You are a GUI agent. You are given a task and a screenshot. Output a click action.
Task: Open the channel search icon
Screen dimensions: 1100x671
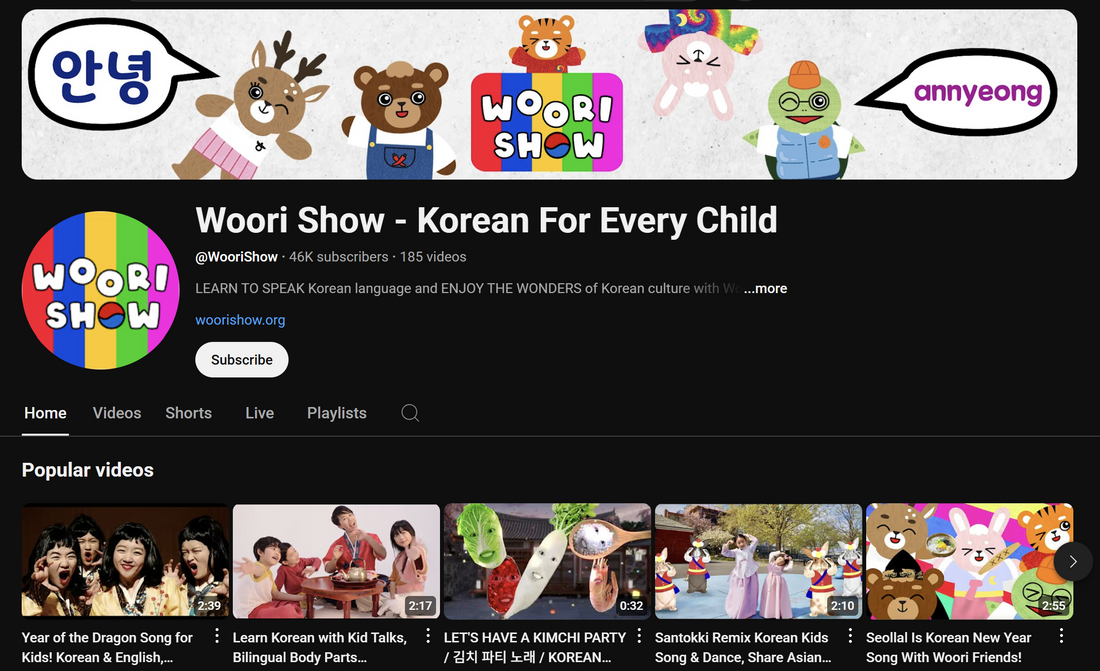click(x=410, y=413)
